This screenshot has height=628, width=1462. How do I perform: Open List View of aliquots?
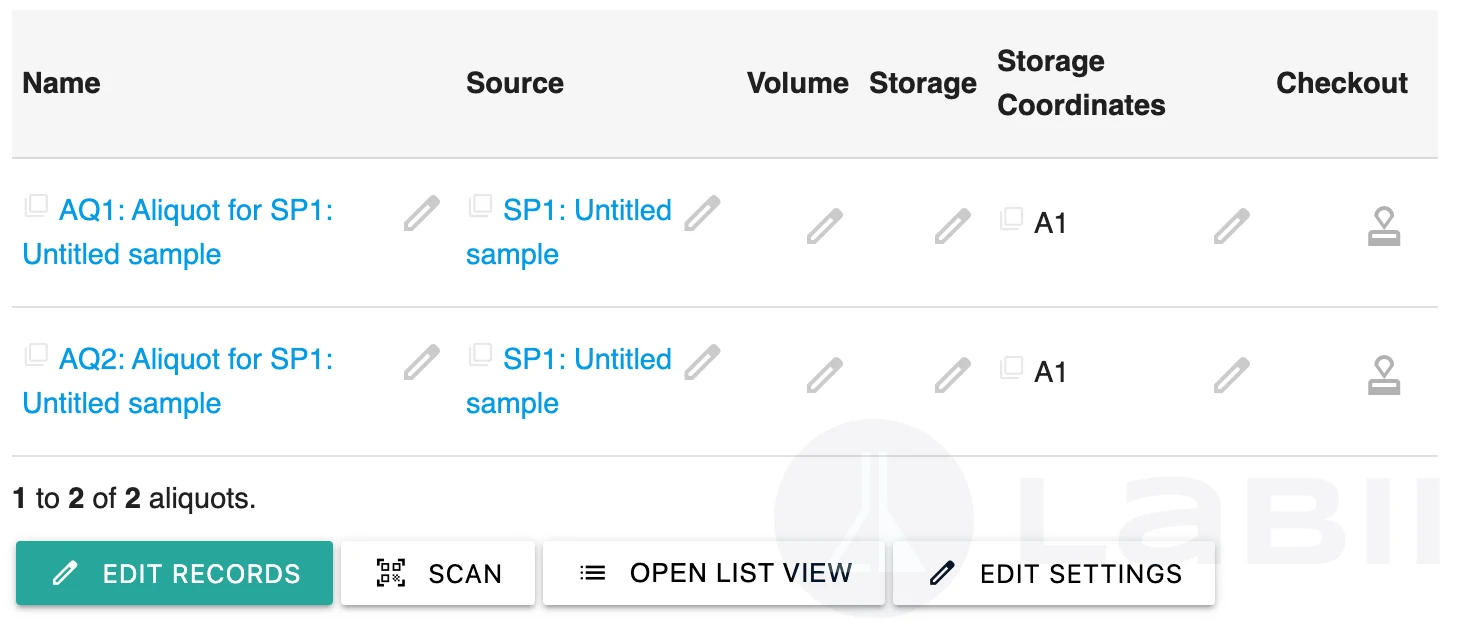click(x=714, y=574)
